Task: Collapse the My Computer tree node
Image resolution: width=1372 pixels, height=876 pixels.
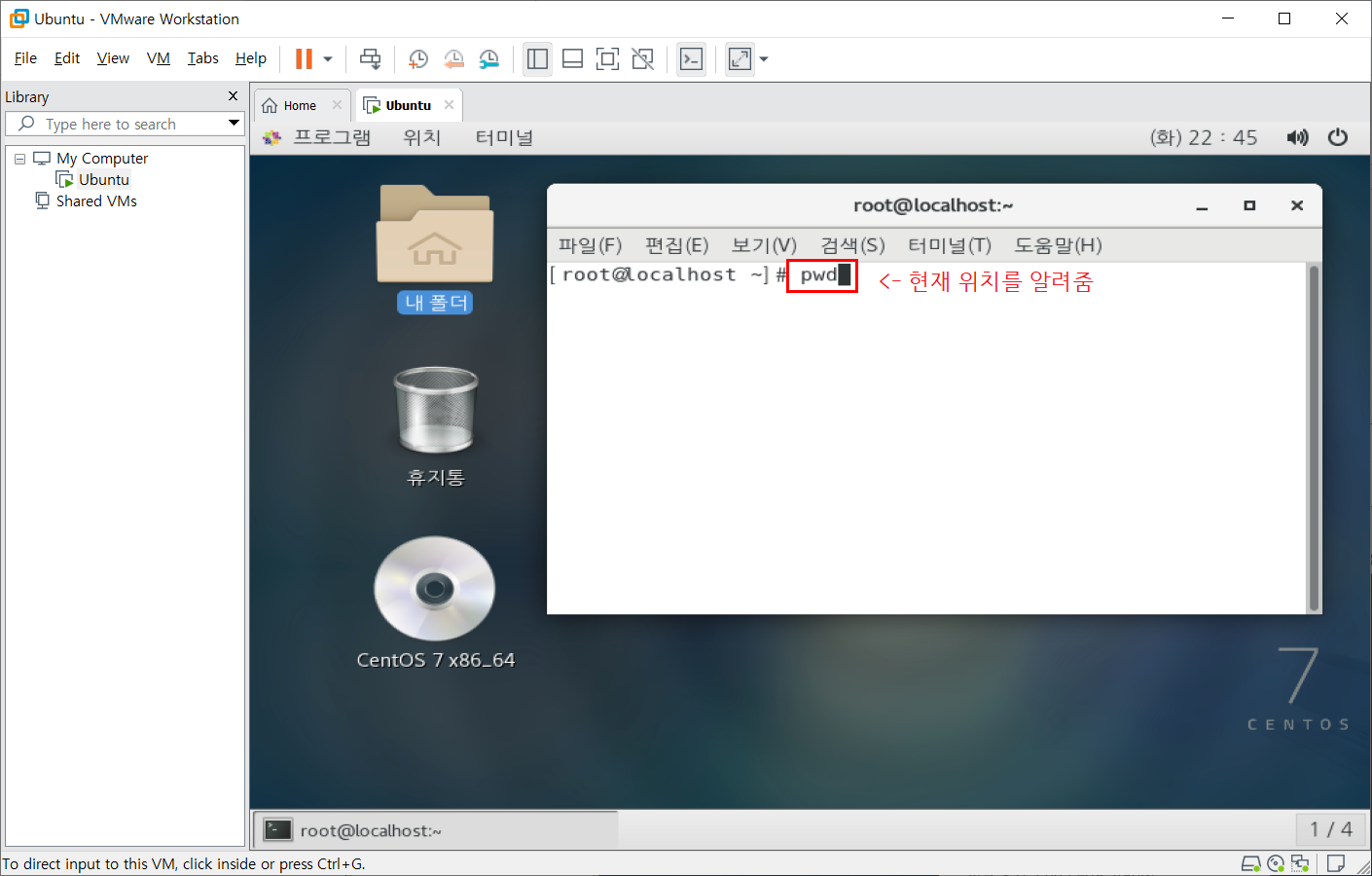Action: (x=19, y=159)
